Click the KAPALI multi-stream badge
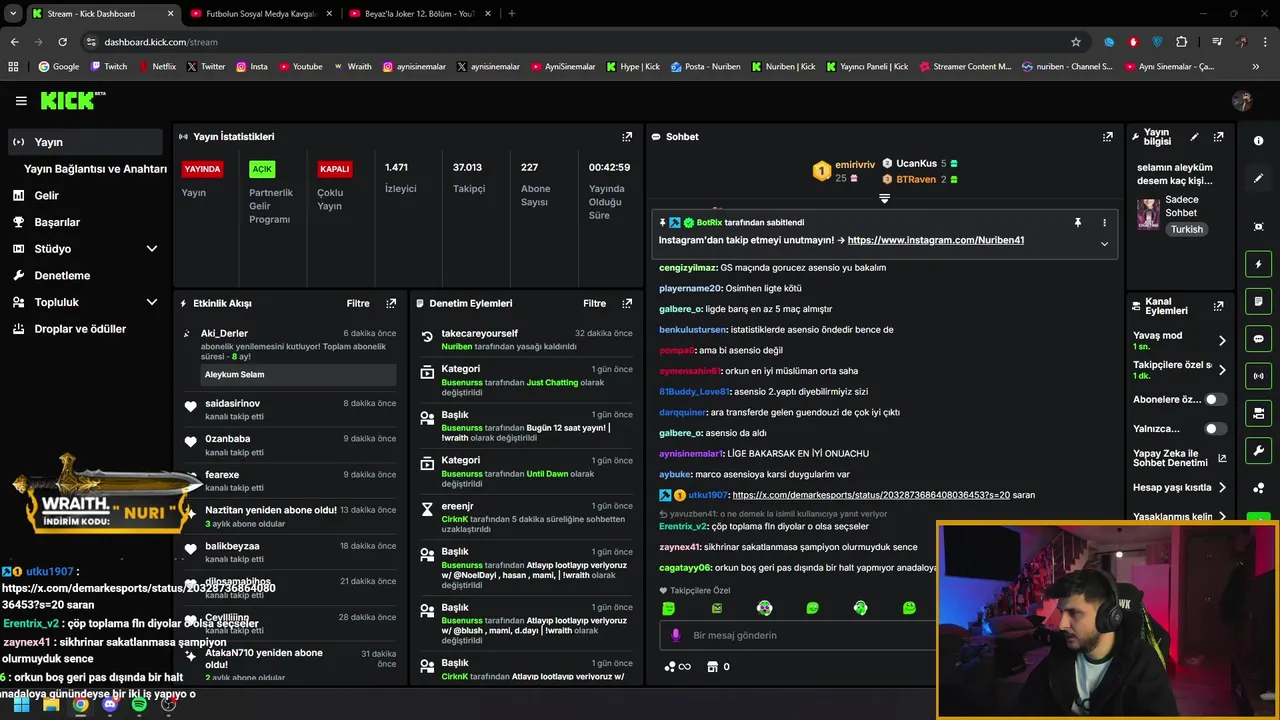This screenshot has width=1280, height=720. 334,169
